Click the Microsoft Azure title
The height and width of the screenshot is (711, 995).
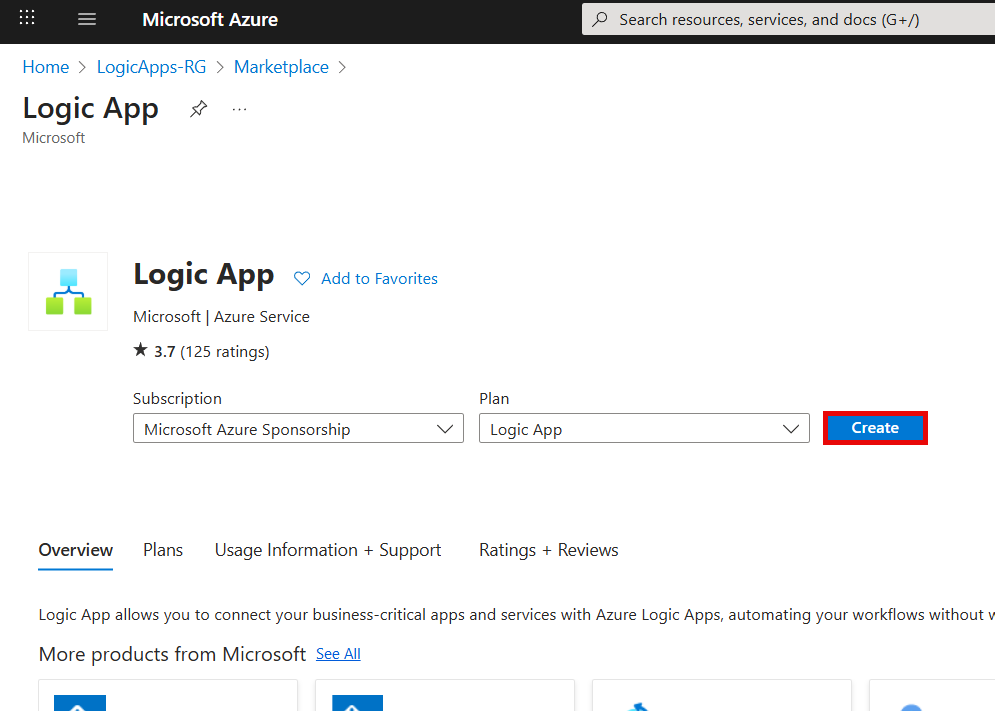pyautogui.click(x=210, y=20)
